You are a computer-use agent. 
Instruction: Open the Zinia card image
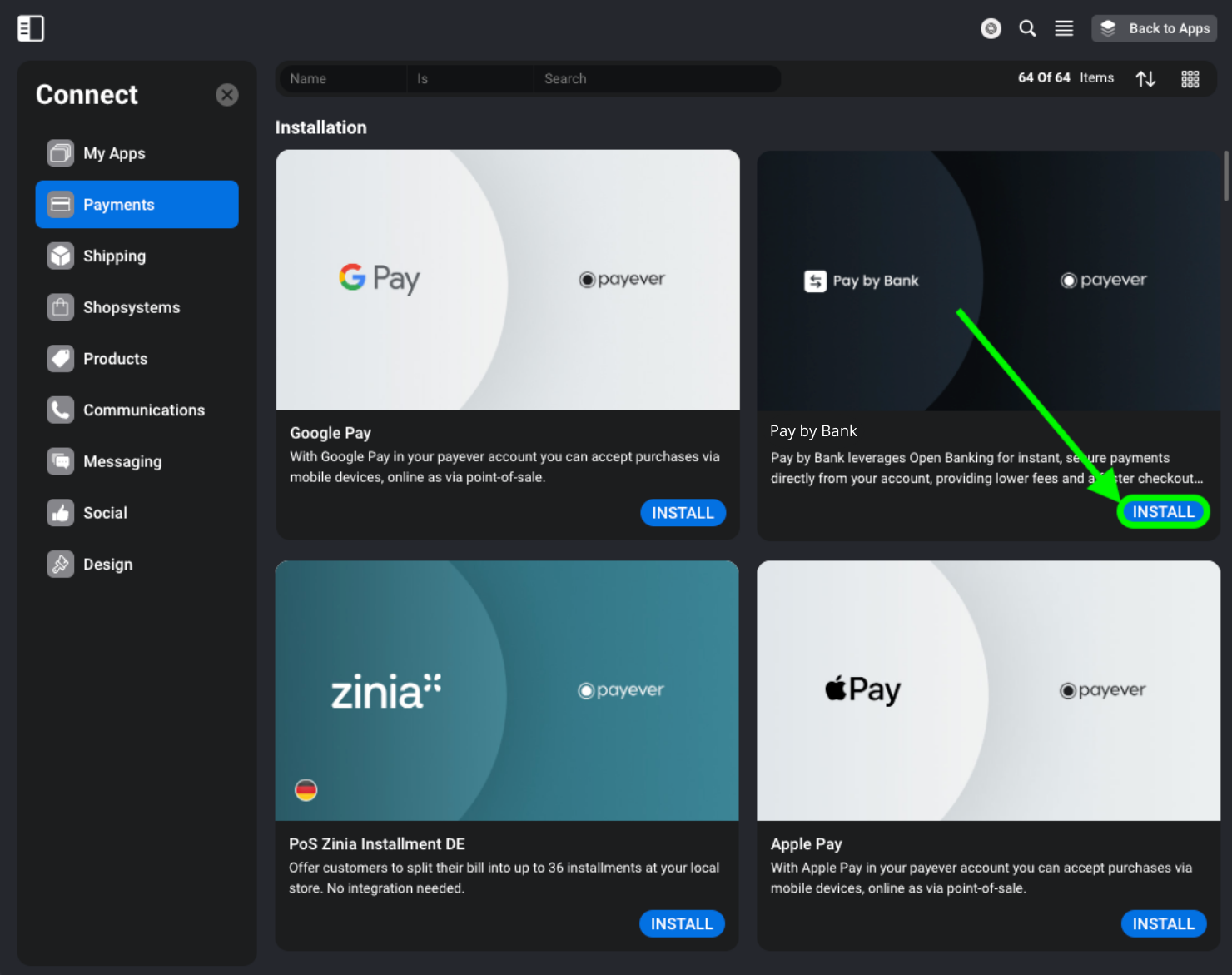[x=507, y=690]
